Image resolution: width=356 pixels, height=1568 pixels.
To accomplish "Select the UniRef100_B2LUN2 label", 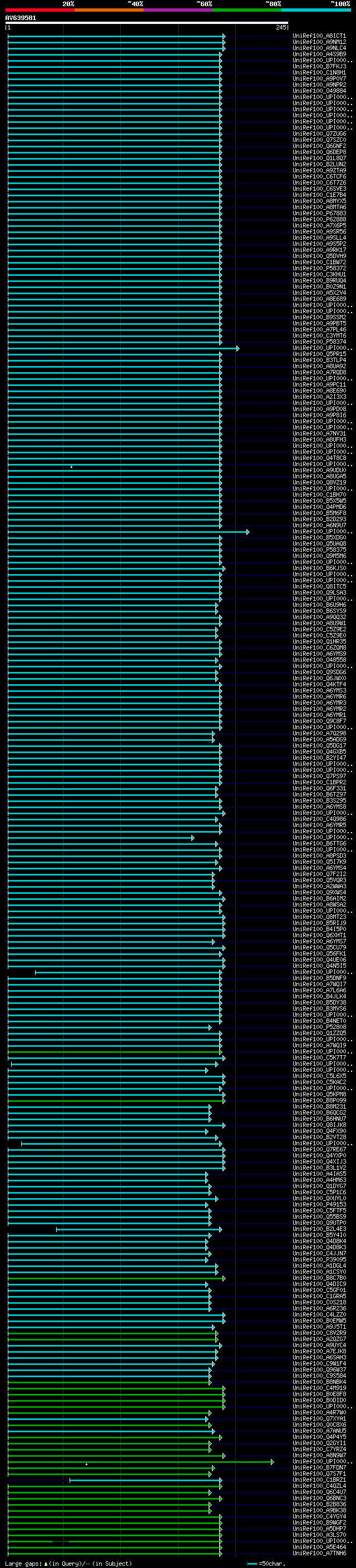I will [319, 164].
